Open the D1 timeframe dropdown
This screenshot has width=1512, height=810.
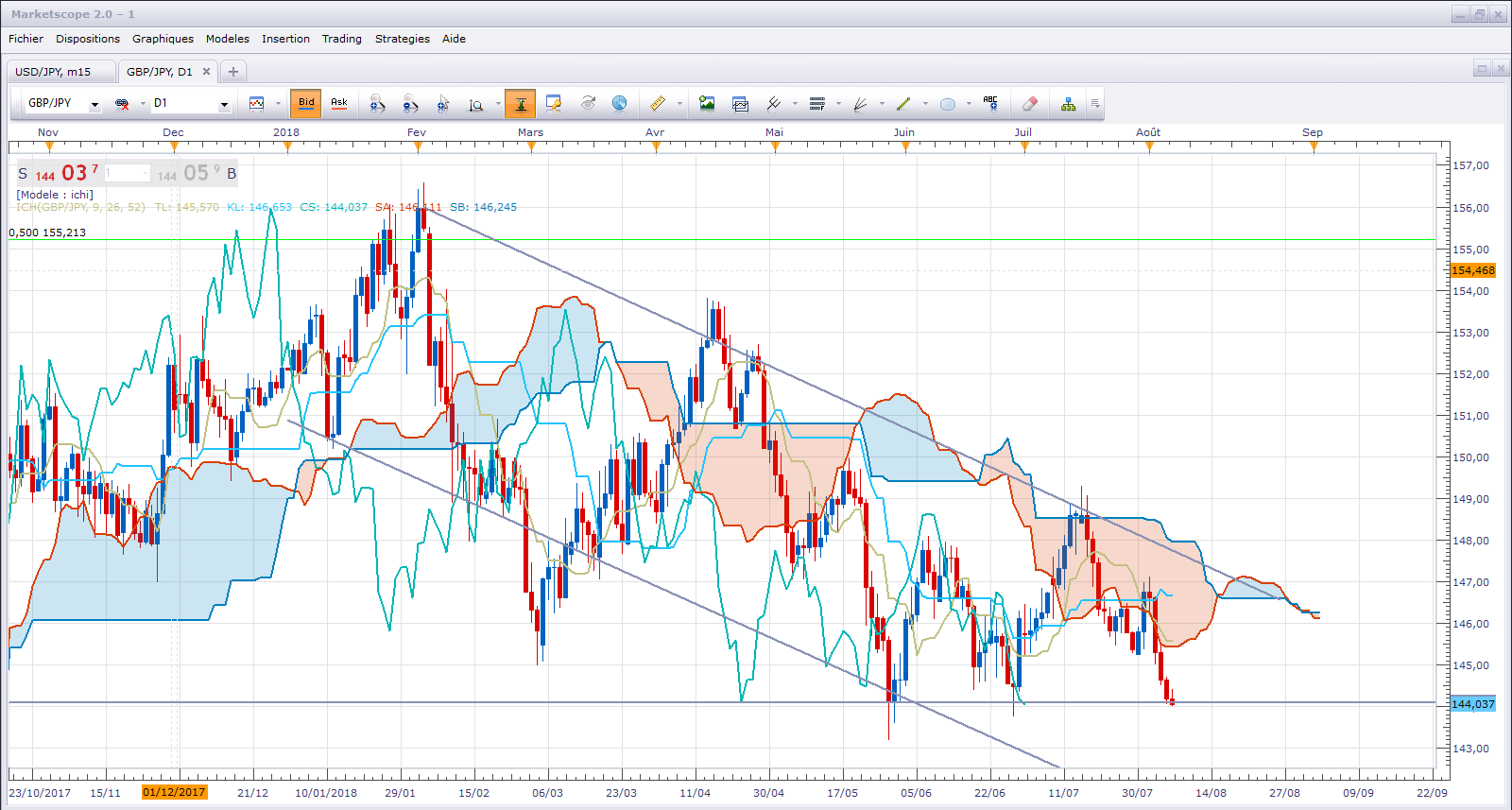click(224, 105)
